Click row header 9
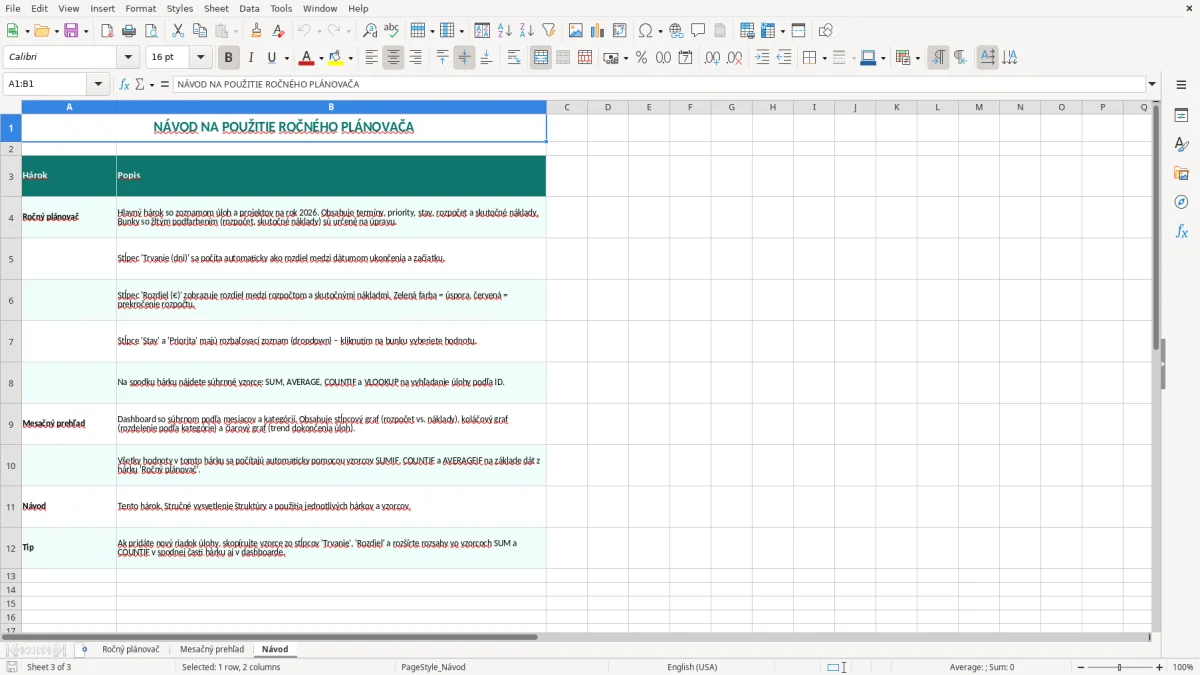This screenshot has height=675, width=1200. point(11,424)
